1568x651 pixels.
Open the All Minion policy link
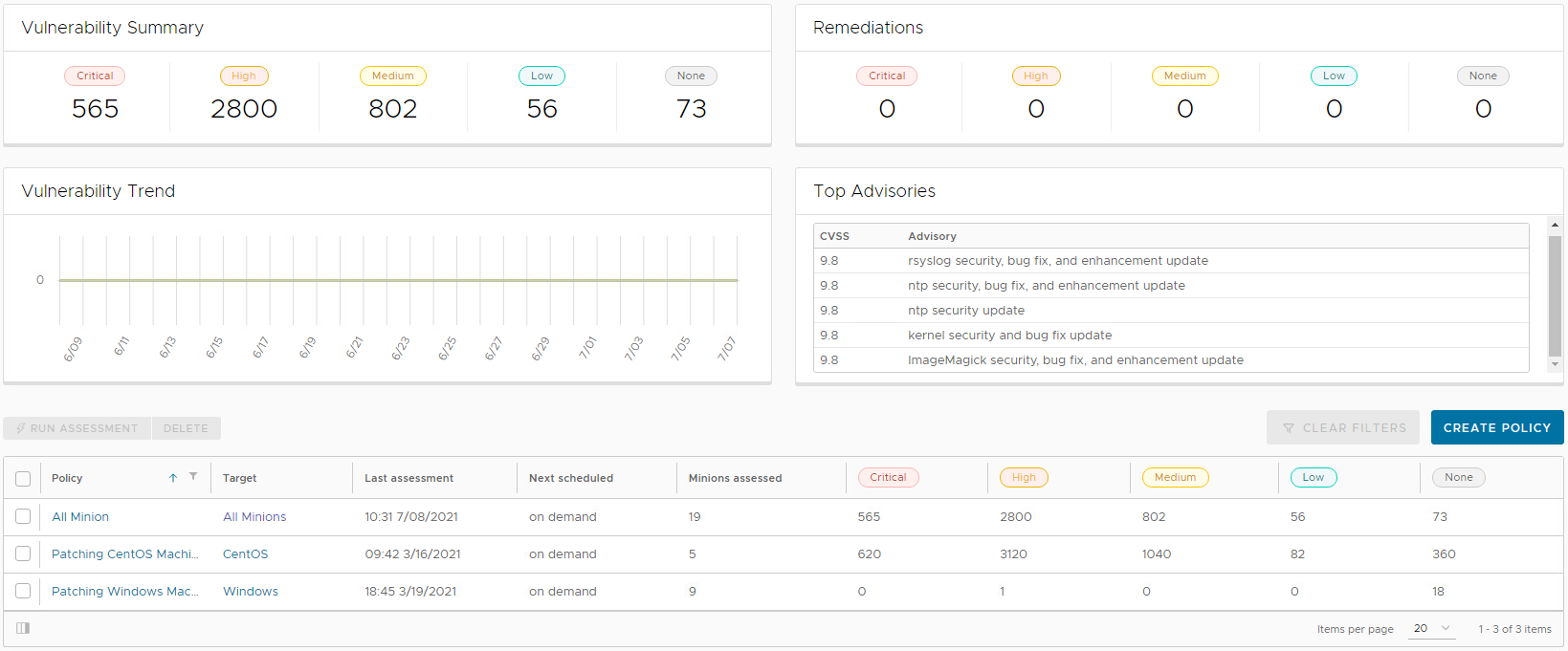coord(80,516)
